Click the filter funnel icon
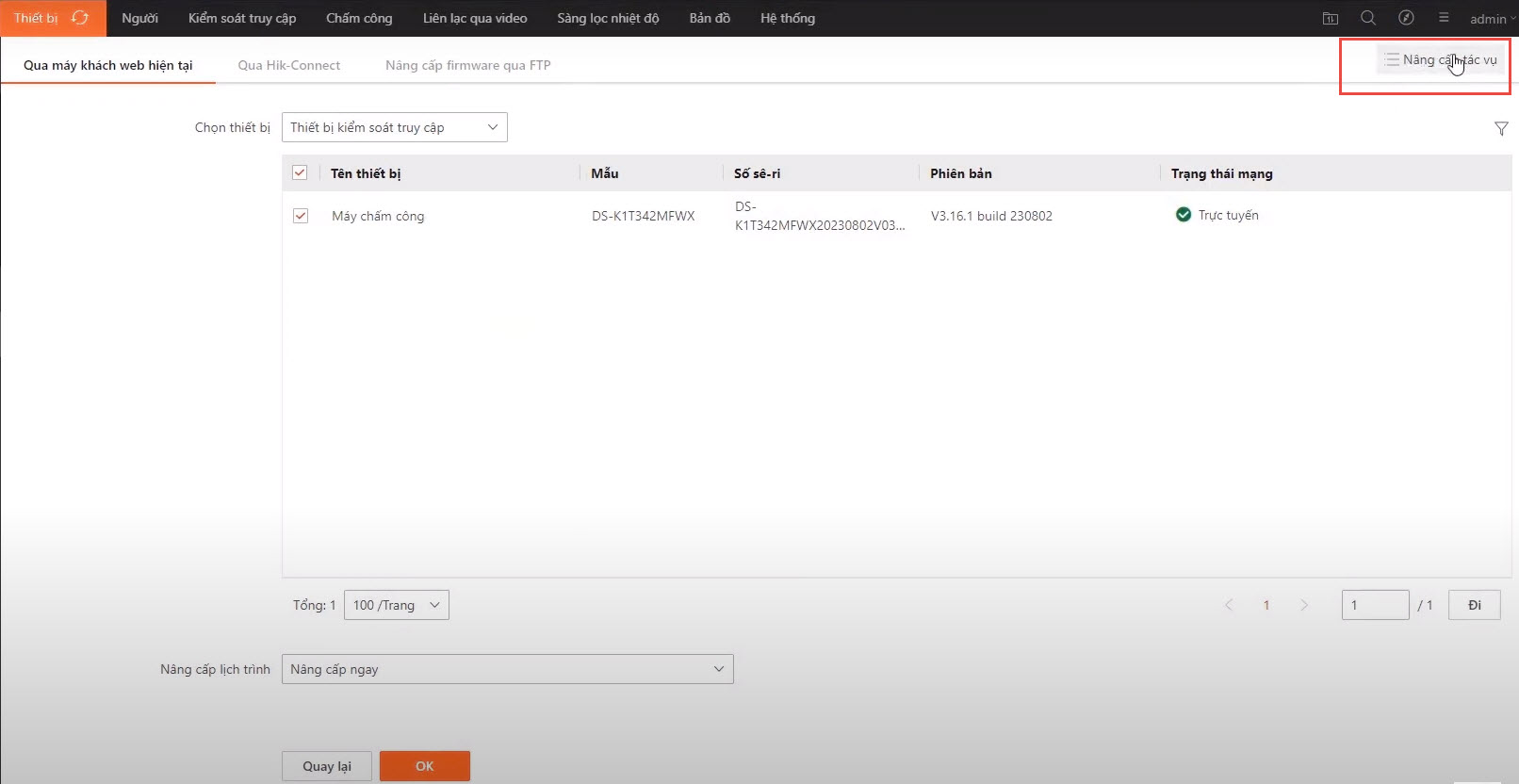This screenshot has height=784, width=1519. click(1501, 128)
